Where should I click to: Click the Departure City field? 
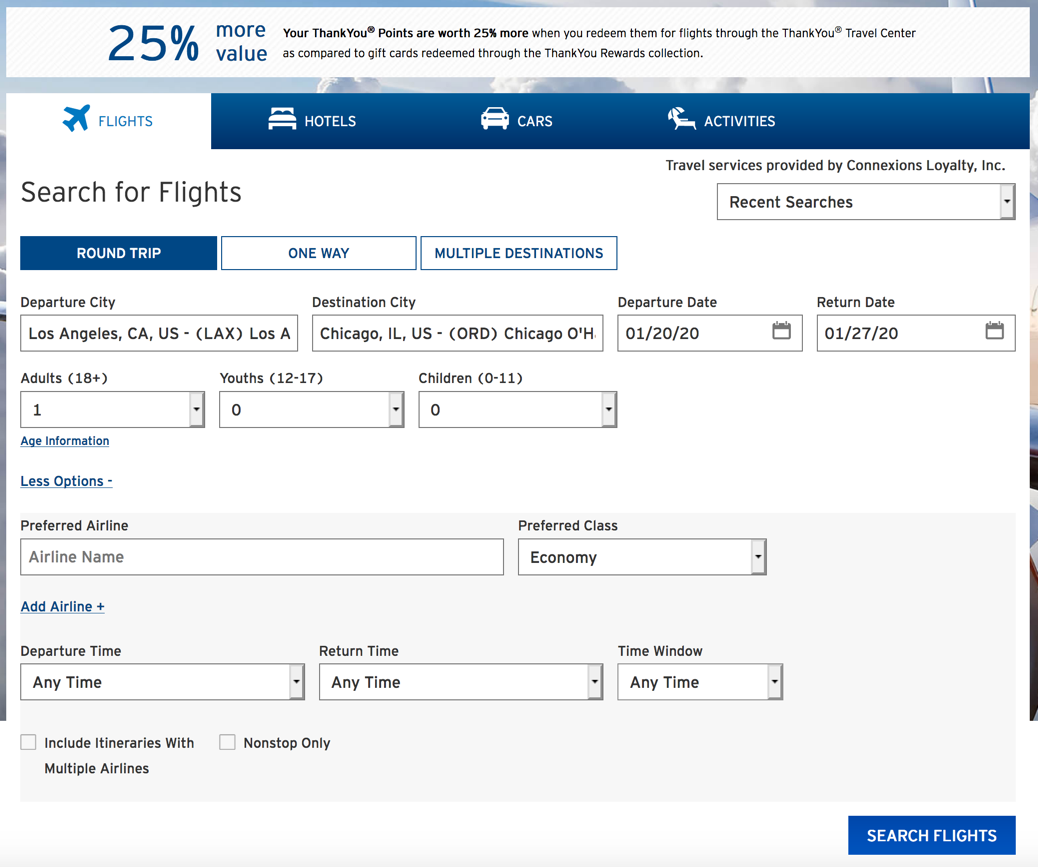pos(159,333)
